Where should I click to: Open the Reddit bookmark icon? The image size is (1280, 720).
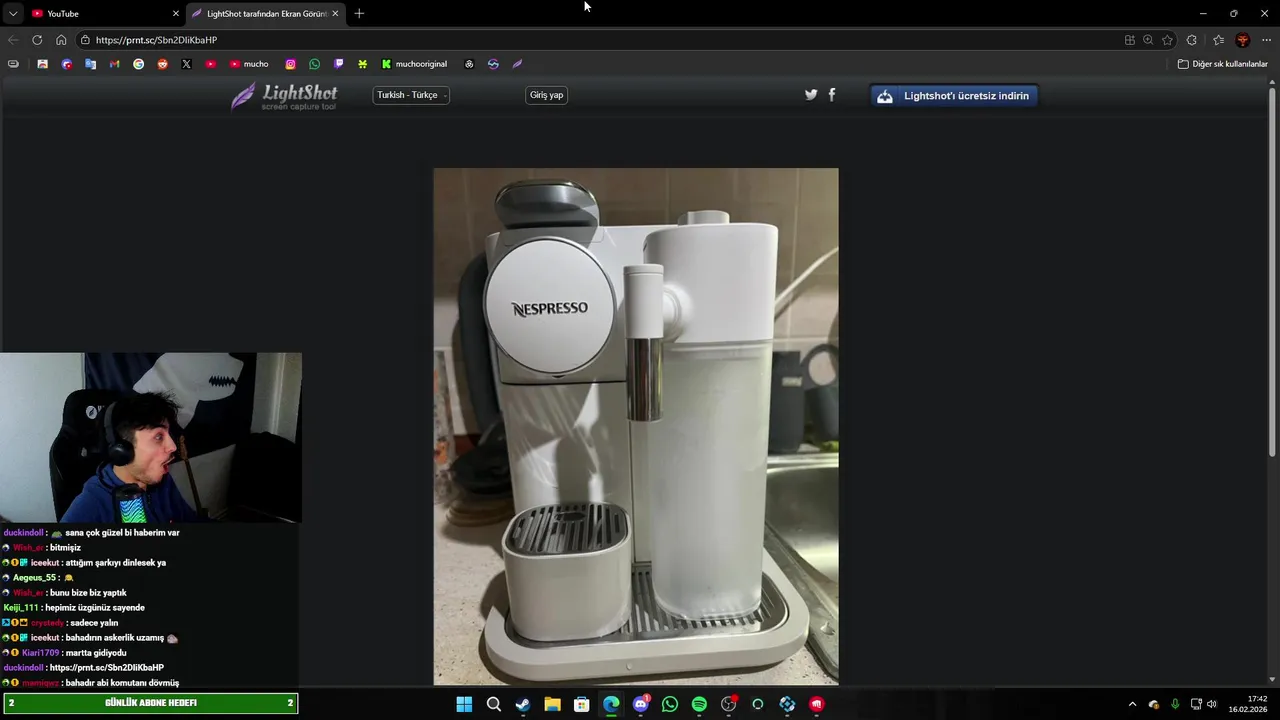click(x=162, y=64)
